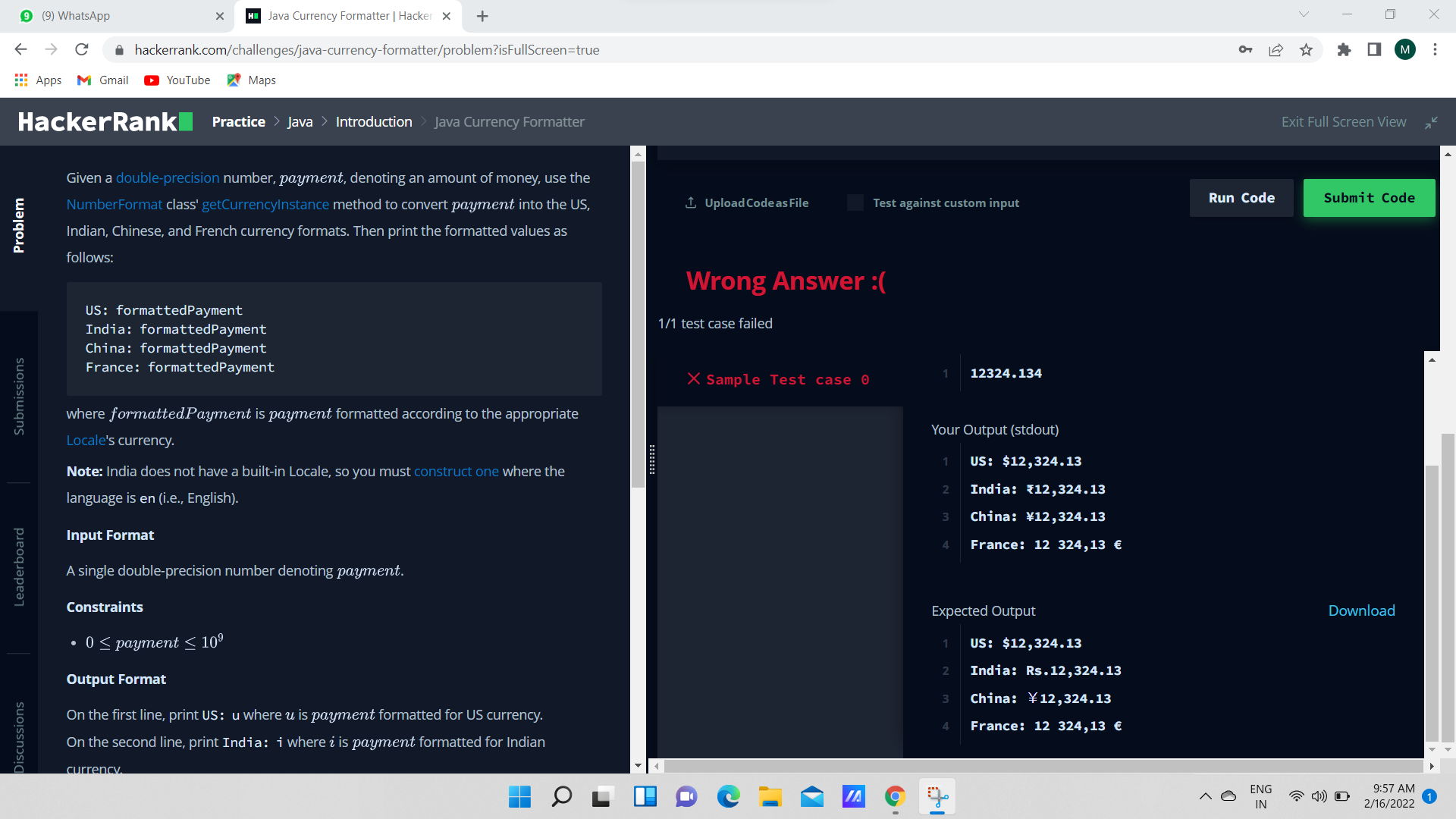Bookmark this page with the star icon
Image resolution: width=1456 pixels, height=819 pixels.
[x=1306, y=50]
